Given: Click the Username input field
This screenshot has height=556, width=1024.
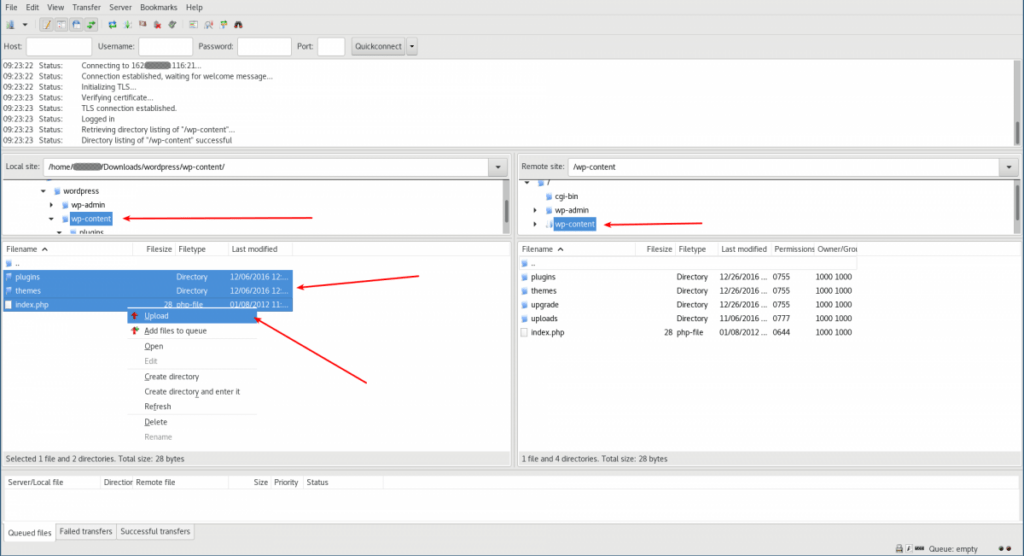Looking at the screenshot, I should [x=165, y=46].
